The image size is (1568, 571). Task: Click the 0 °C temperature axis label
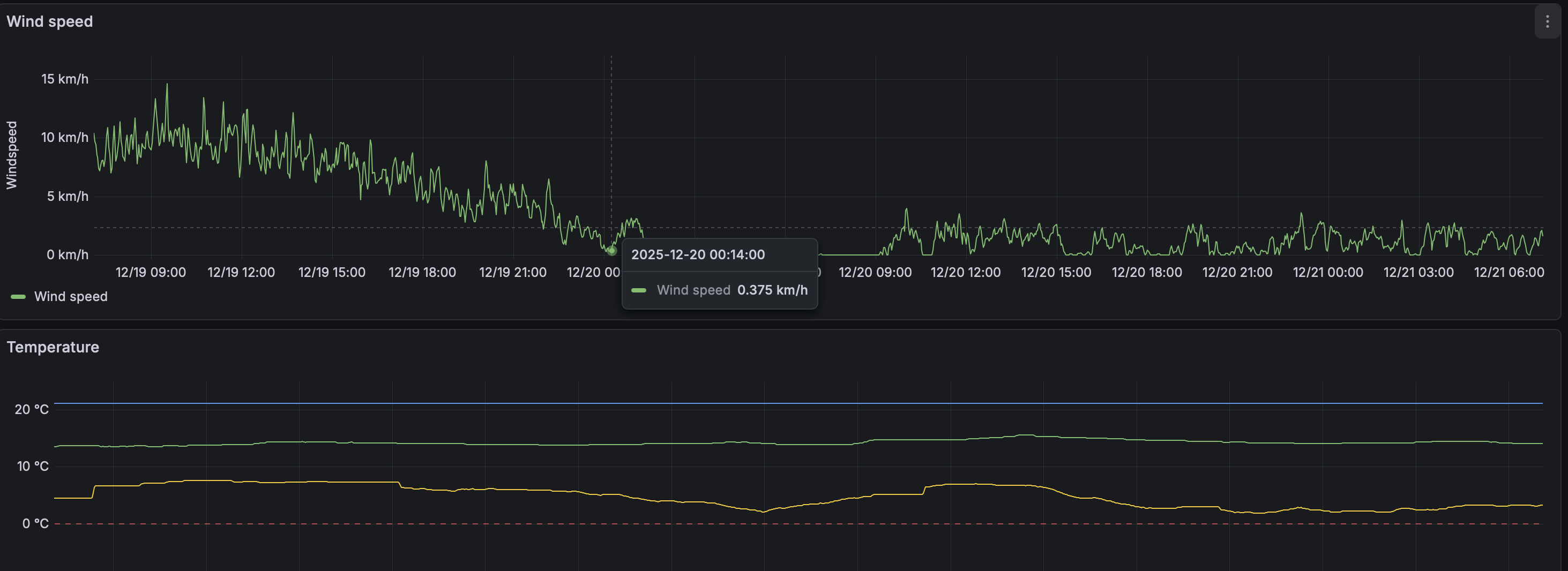click(35, 523)
